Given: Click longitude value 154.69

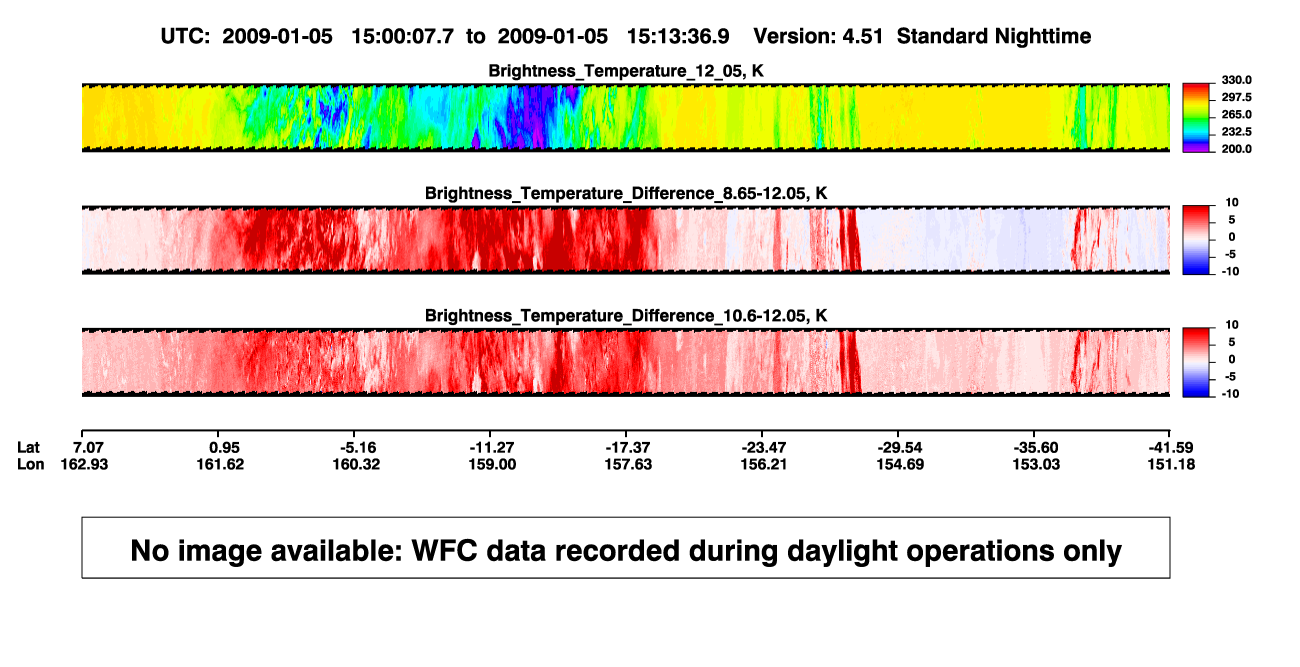Looking at the screenshot, I should pos(902,464).
